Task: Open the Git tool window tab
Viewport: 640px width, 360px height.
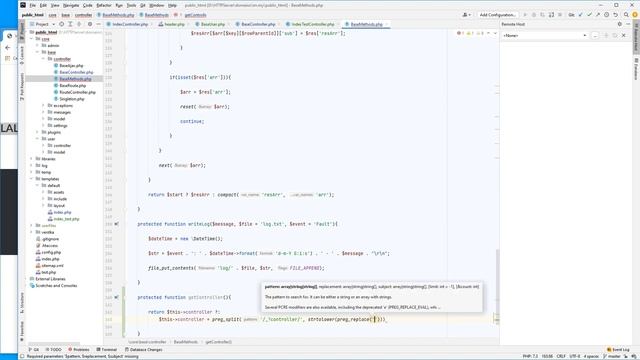Action: [33, 350]
